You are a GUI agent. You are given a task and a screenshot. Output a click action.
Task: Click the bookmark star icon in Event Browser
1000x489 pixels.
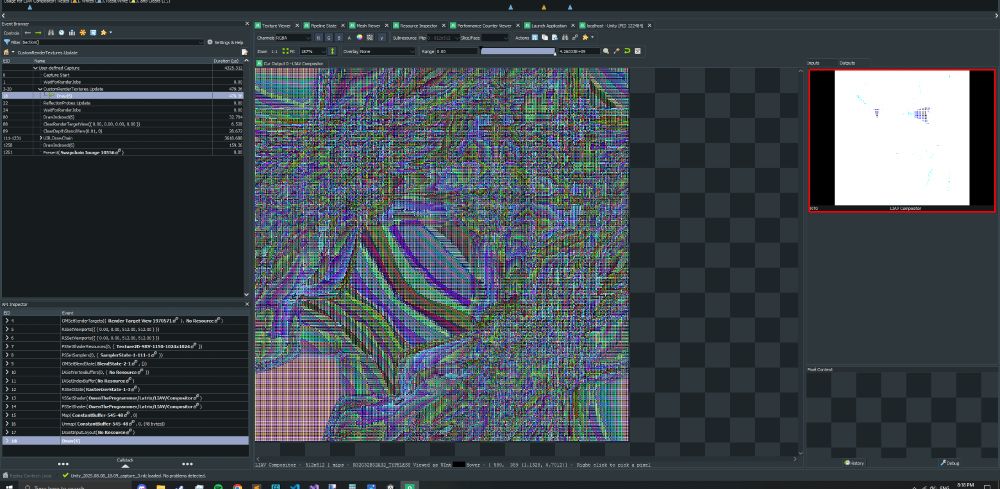tap(103, 33)
